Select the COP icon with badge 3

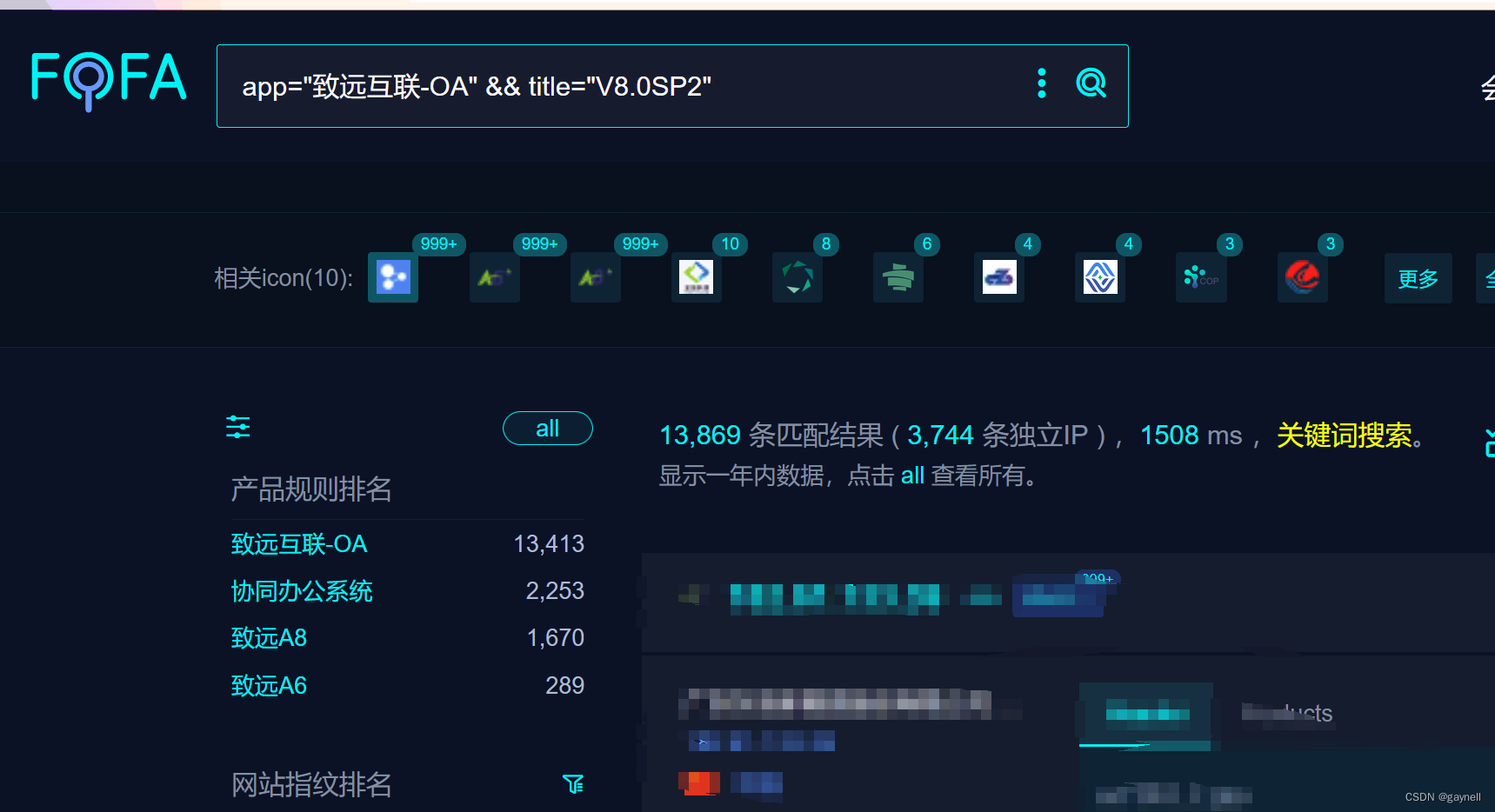coord(1201,277)
